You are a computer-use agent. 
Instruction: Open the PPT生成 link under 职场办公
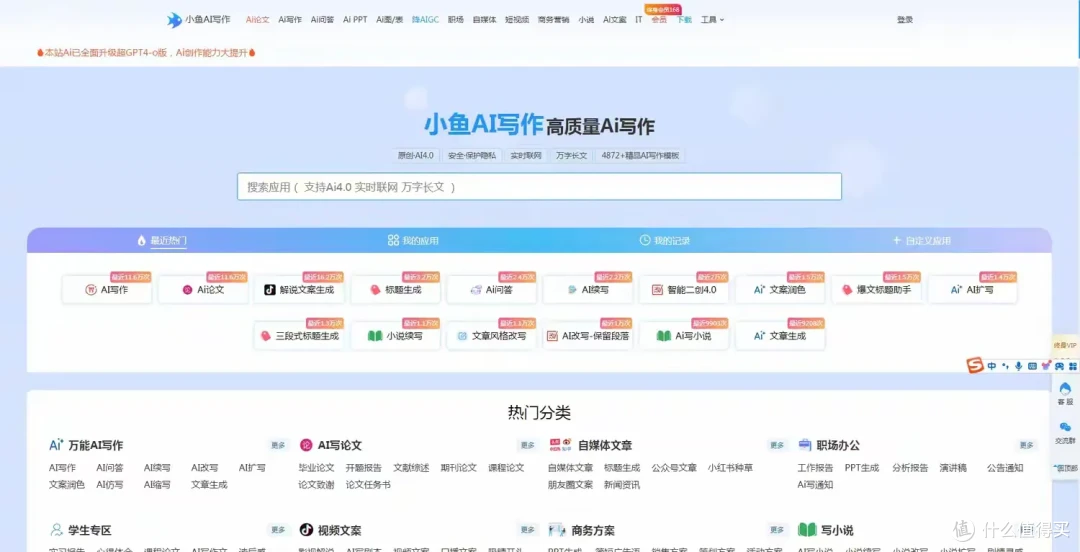(x=862, y=468)
